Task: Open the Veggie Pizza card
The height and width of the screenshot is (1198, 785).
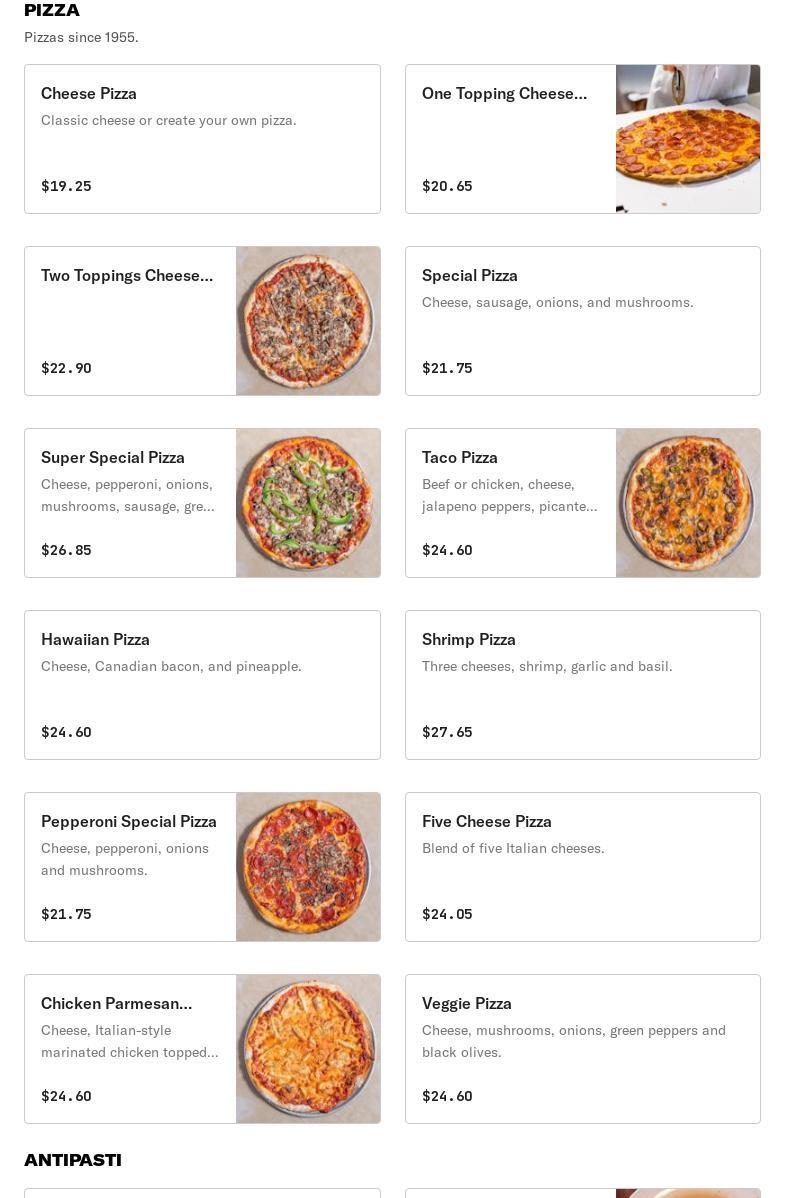Action: click(582, 1049)
